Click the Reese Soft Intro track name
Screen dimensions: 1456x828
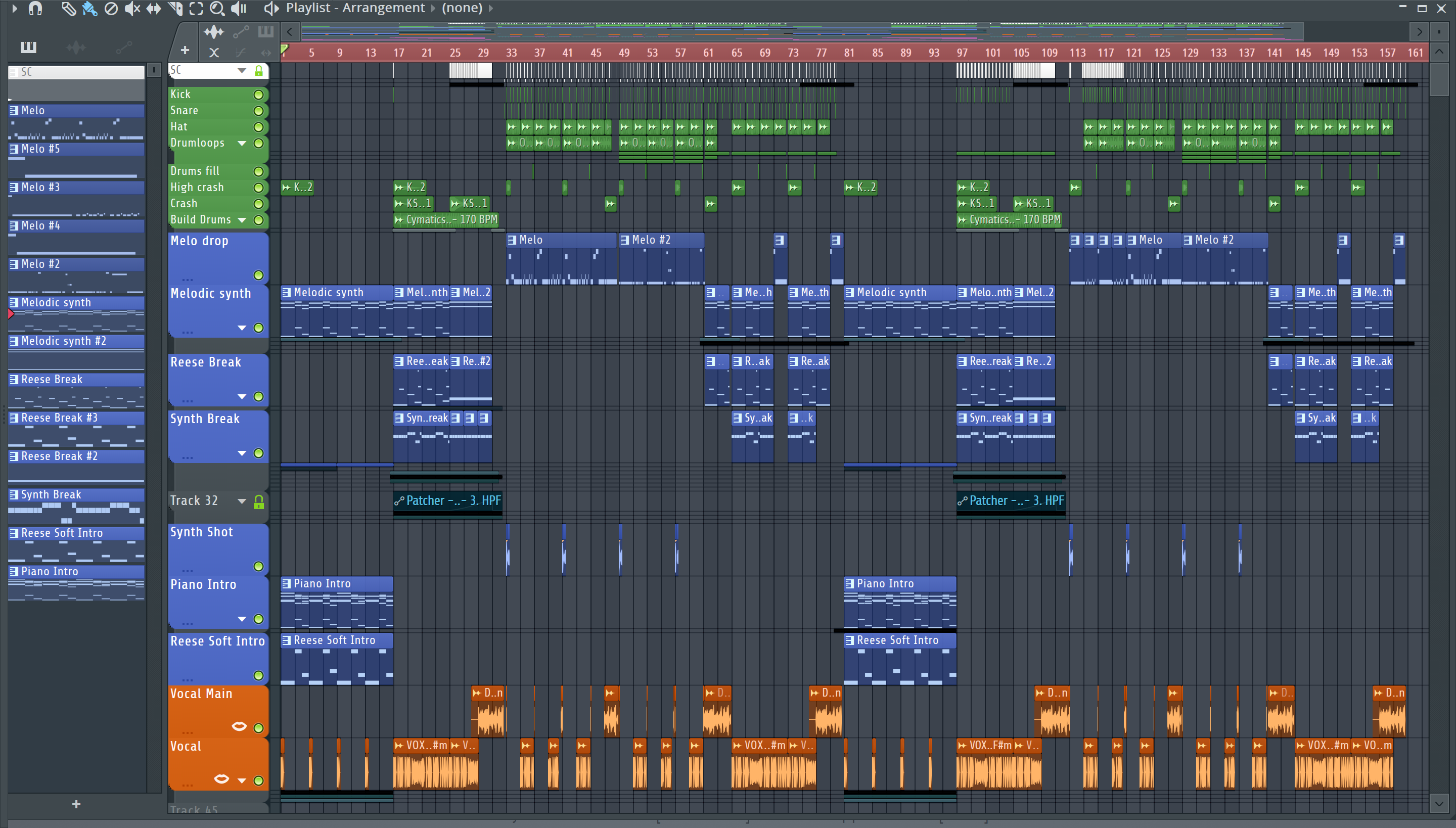[x=218, y=641]
